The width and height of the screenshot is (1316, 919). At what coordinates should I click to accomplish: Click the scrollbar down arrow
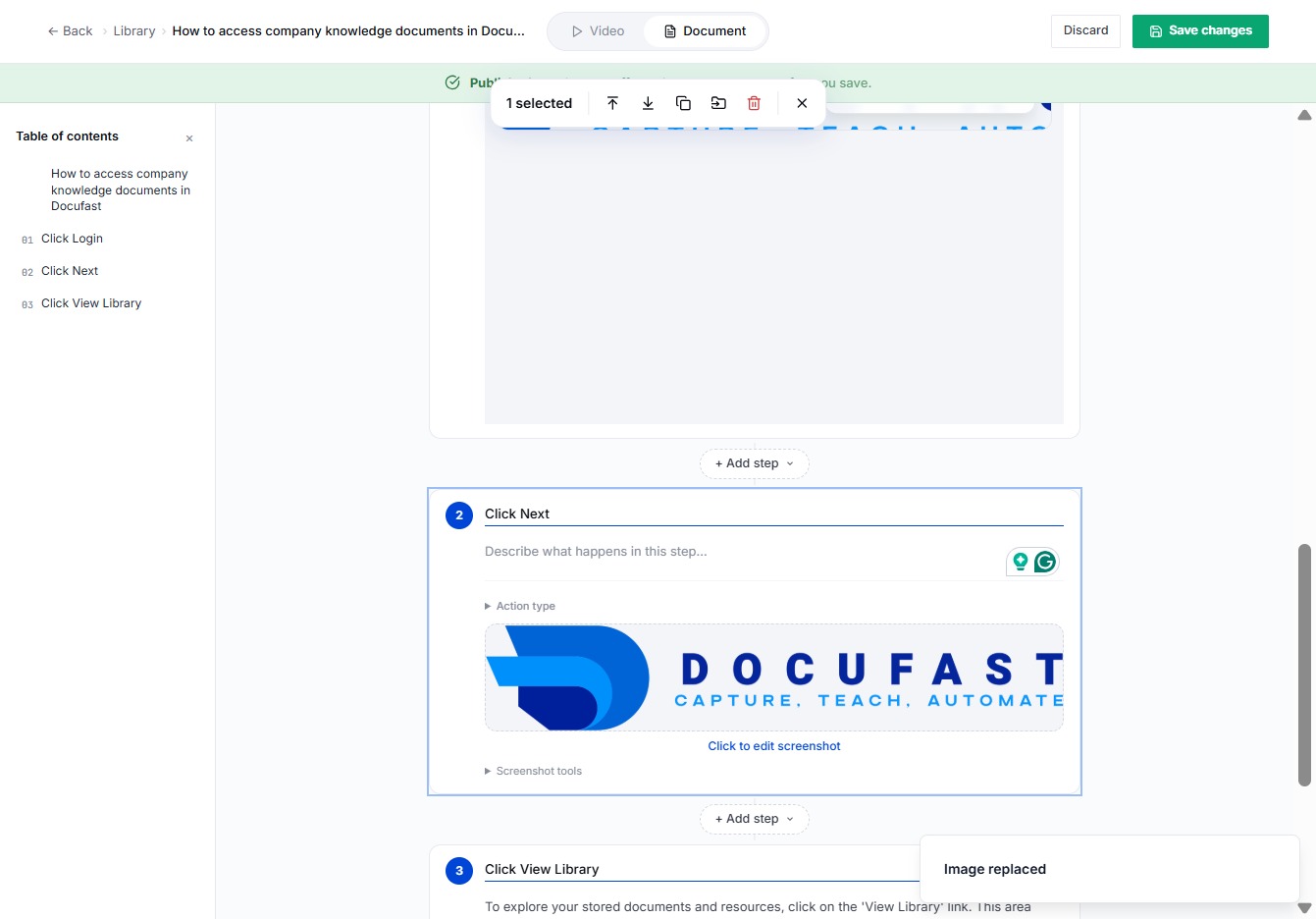1304,908
